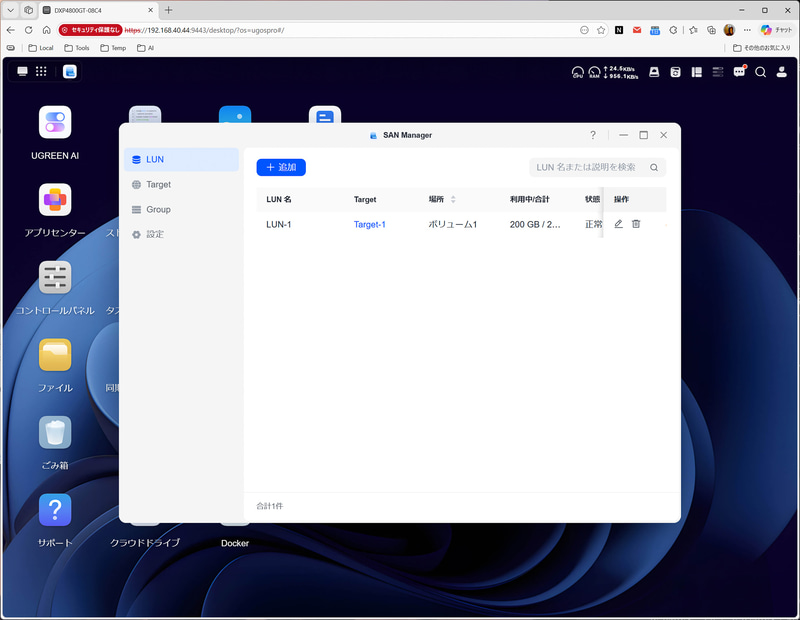Image resolution: width=800 pixels, height=620 pixels.
Task: Open the NAS top bar panel layout icon
Action: (x=696, y=72)
